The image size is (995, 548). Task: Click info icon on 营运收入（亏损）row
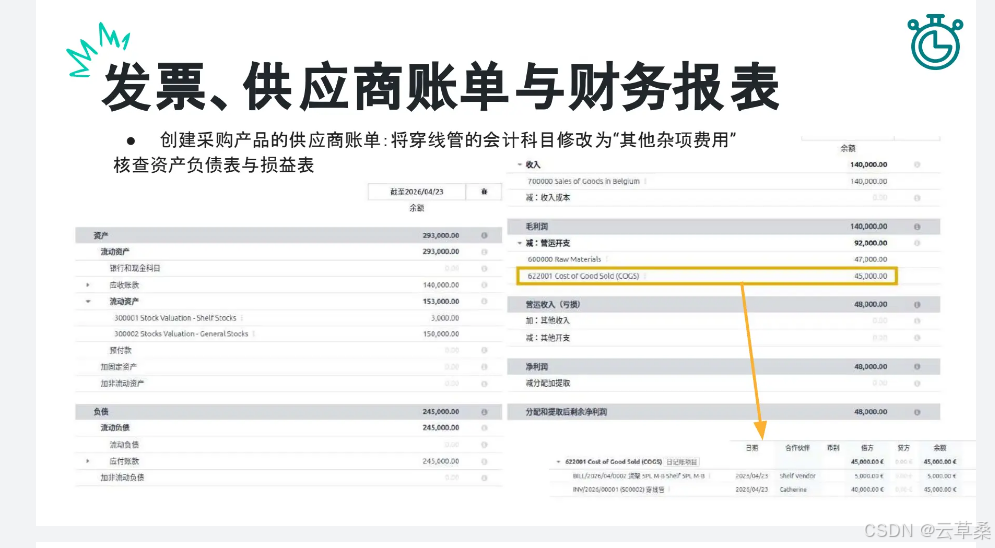pyautogui.click(x=917, y=304)
